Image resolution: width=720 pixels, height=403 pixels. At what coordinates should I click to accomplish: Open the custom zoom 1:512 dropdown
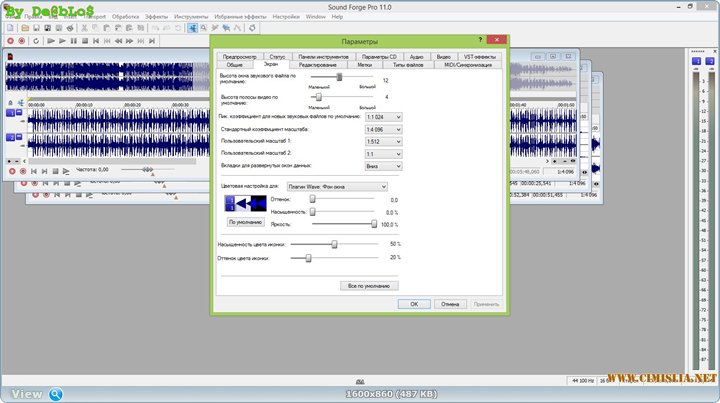coord(384,142)
